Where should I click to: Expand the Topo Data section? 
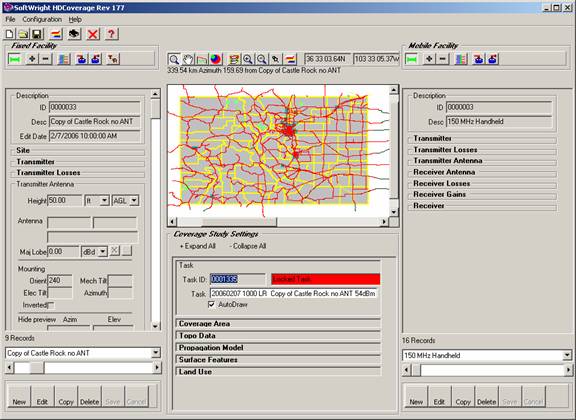pyautogui.click(x=278, y=335)
